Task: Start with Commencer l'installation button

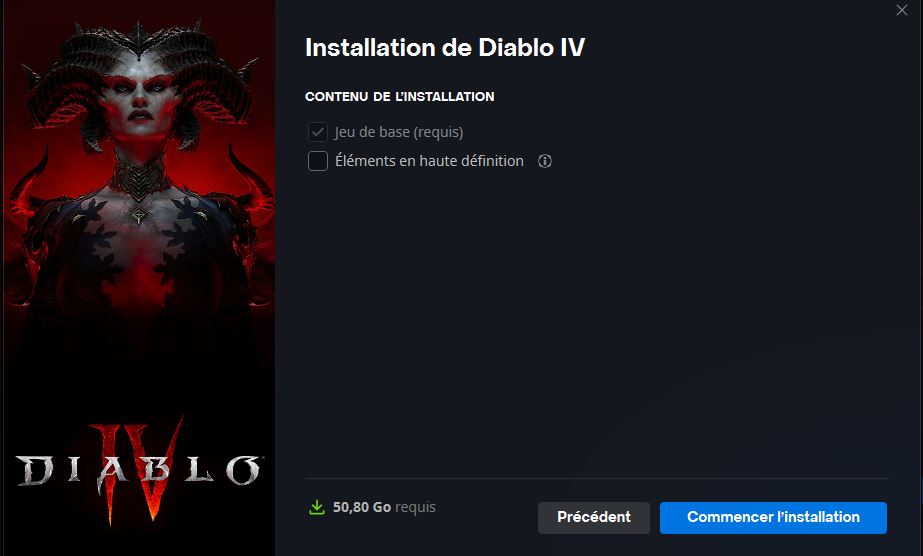Action: coord(773,518)
